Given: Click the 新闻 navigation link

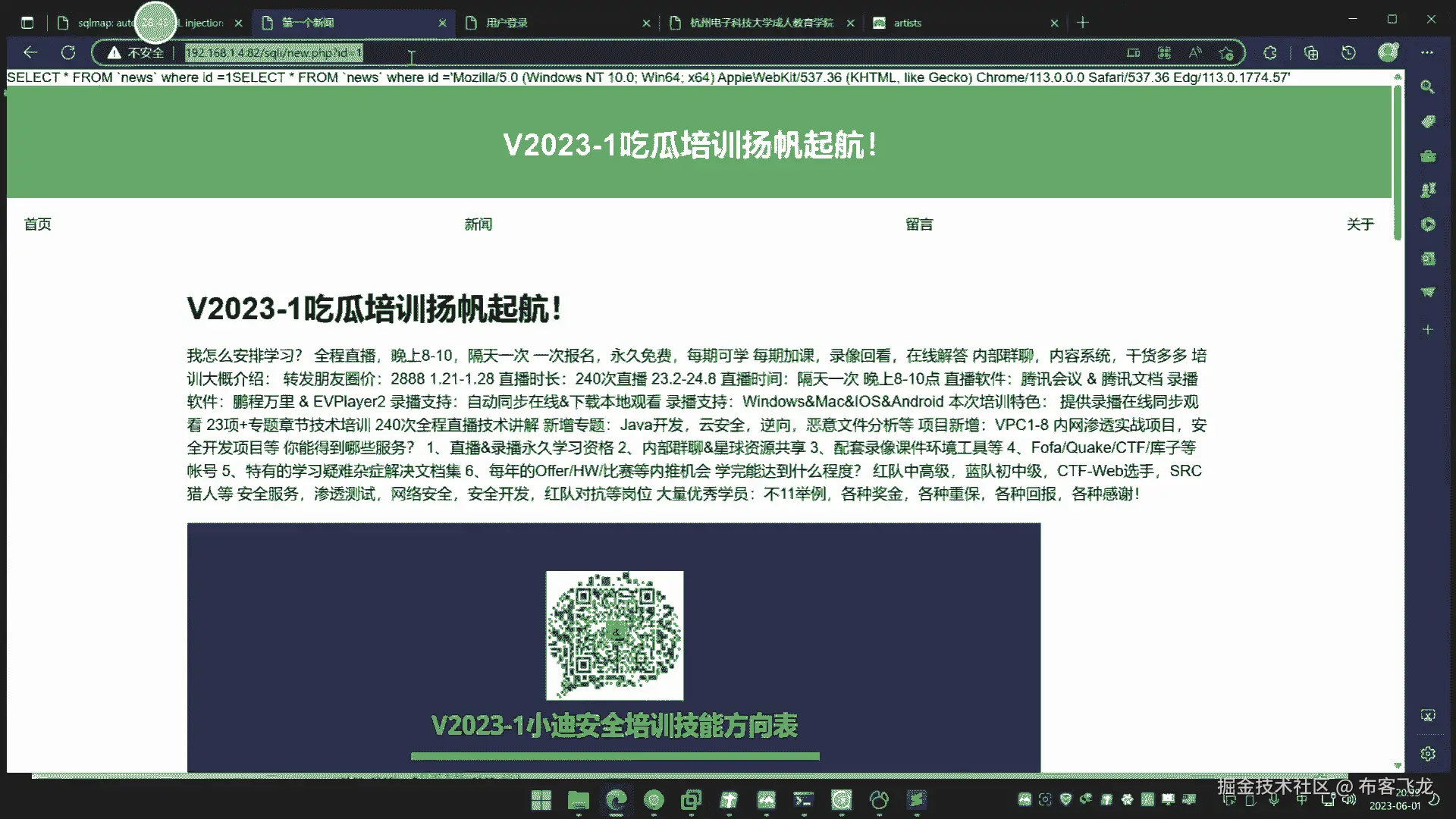Looking at the screenshot, I should pos(478,224).
